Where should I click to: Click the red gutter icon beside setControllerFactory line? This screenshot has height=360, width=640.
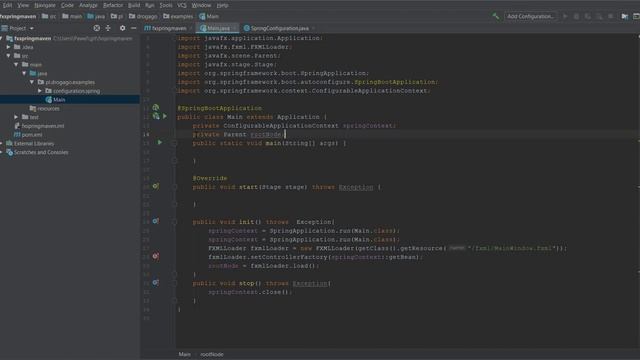156,256
